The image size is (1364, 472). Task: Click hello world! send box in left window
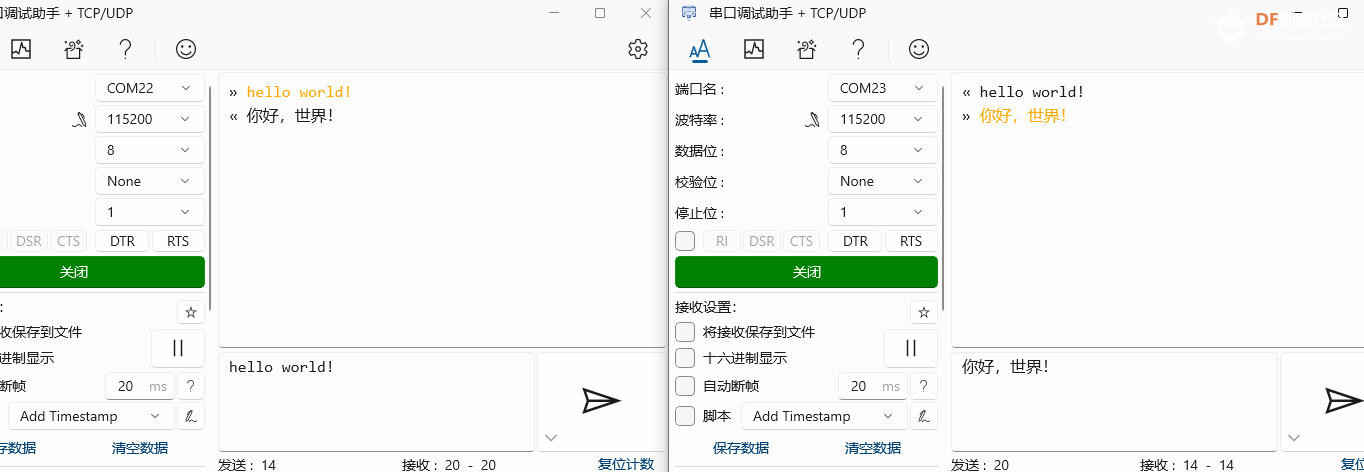(376, 401)
